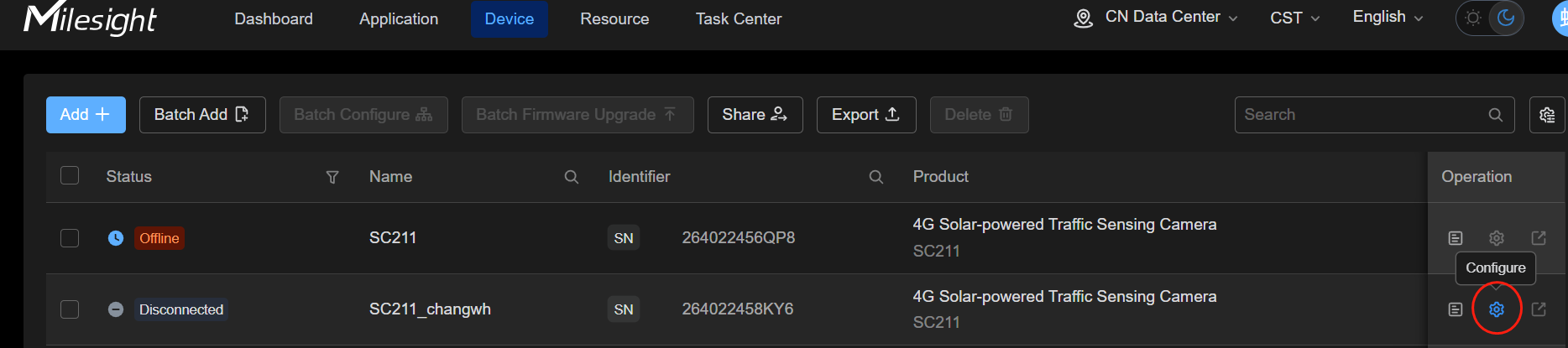The image size is (1568, 348).
Task: Click the Offline status badge
Action: tap(159, 238)
